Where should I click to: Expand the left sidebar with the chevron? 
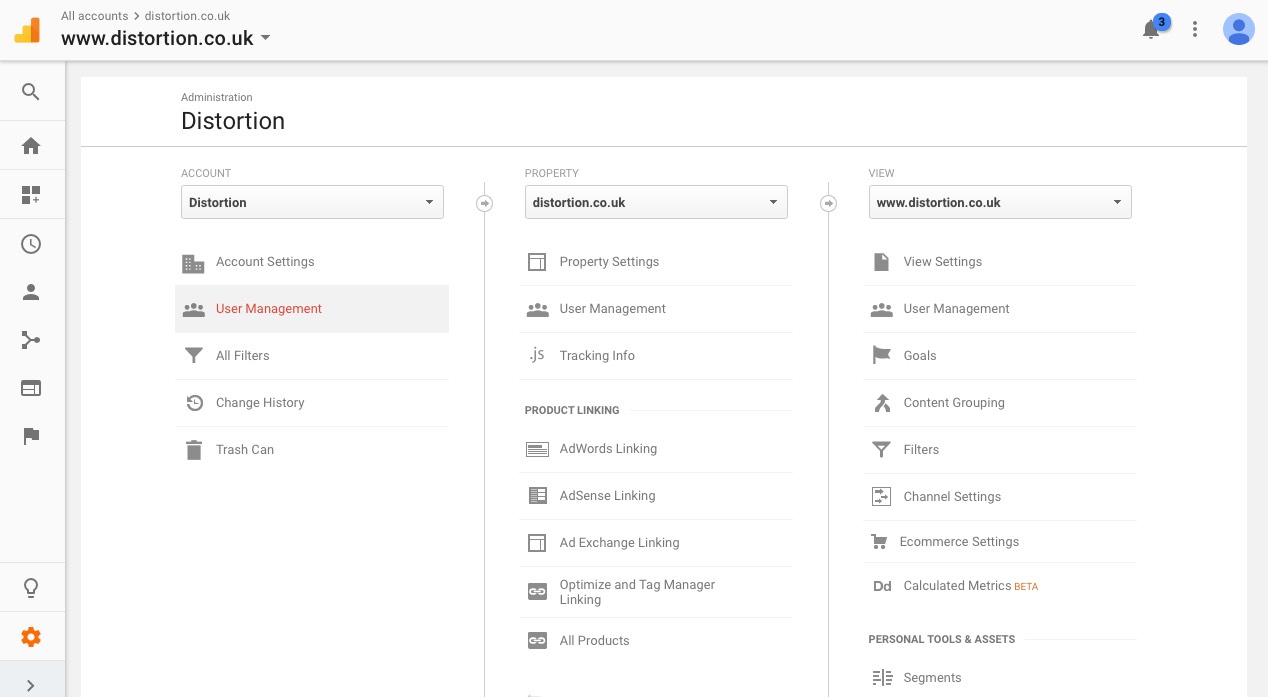click(31, 685)
